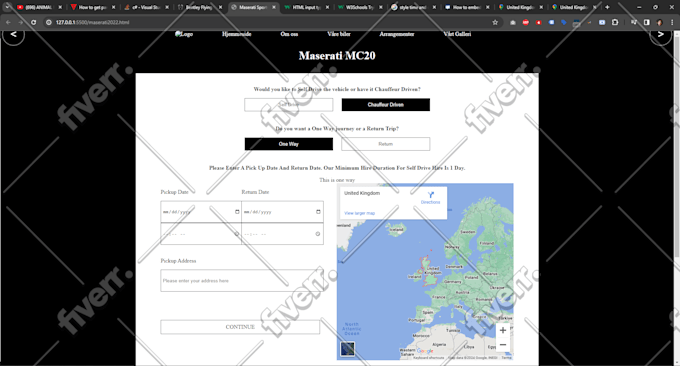The width and height of the screenshot is (680, 366).
Task: Click View larger map link
Action: click(x=360, y=213)
